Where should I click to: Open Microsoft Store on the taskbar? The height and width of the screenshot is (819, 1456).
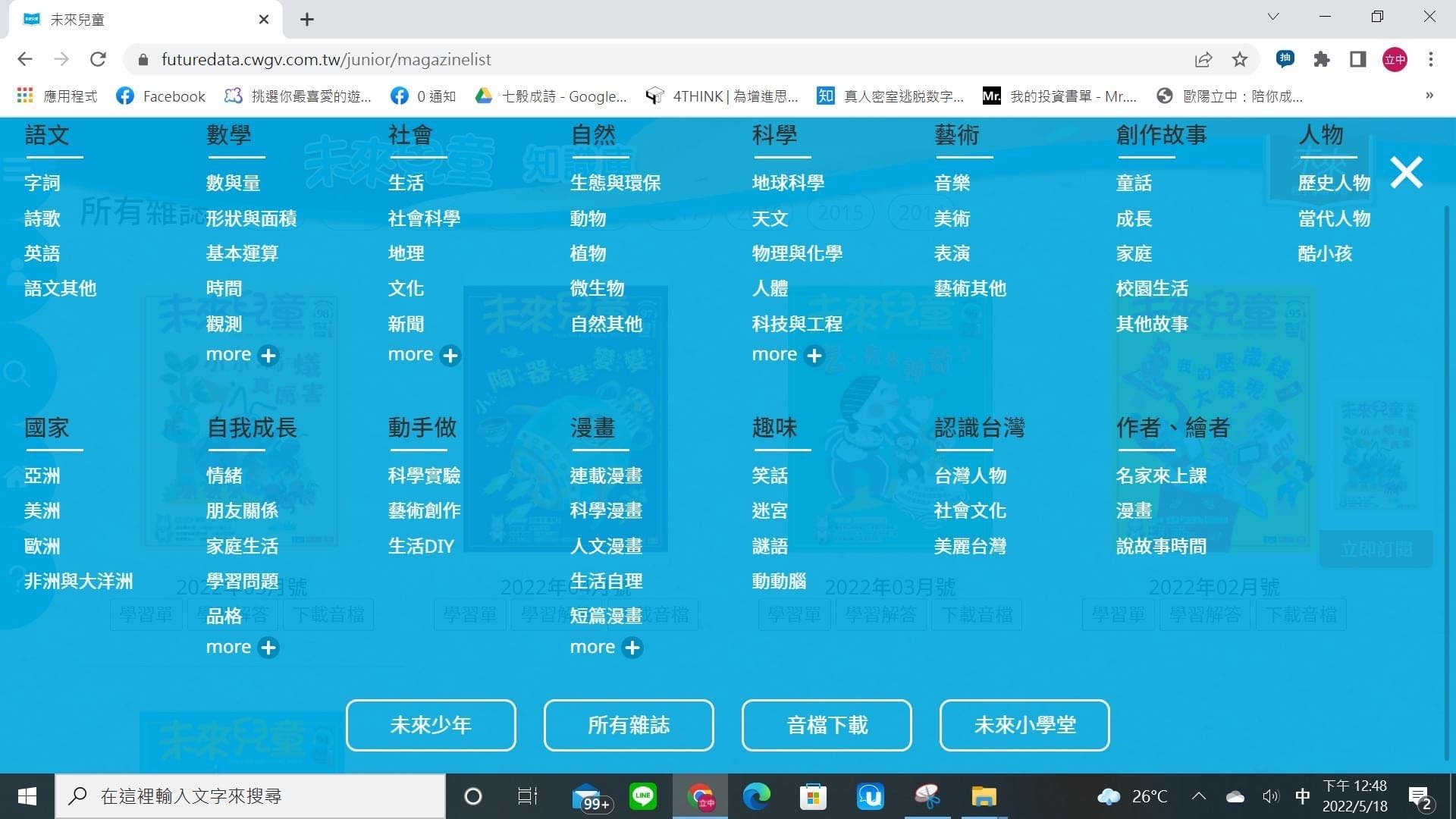[x=813, y=796]
